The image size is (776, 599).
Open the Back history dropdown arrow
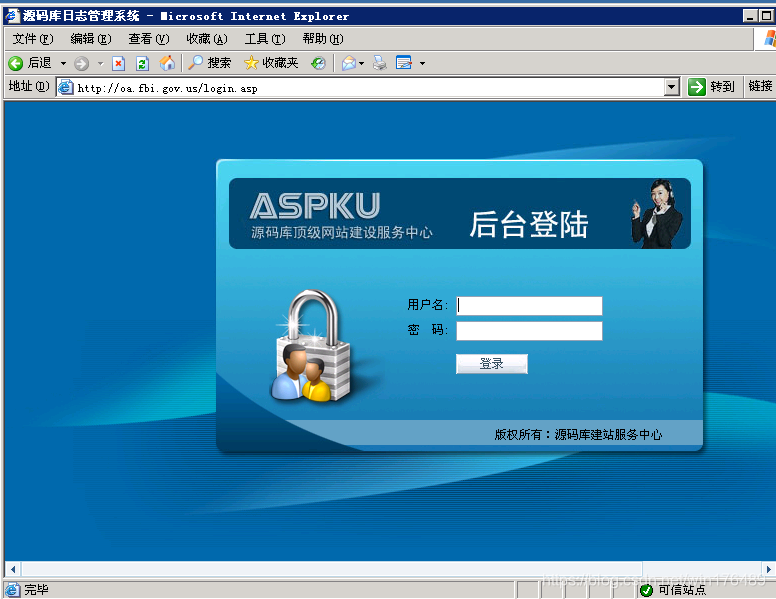tap(63, 63)
